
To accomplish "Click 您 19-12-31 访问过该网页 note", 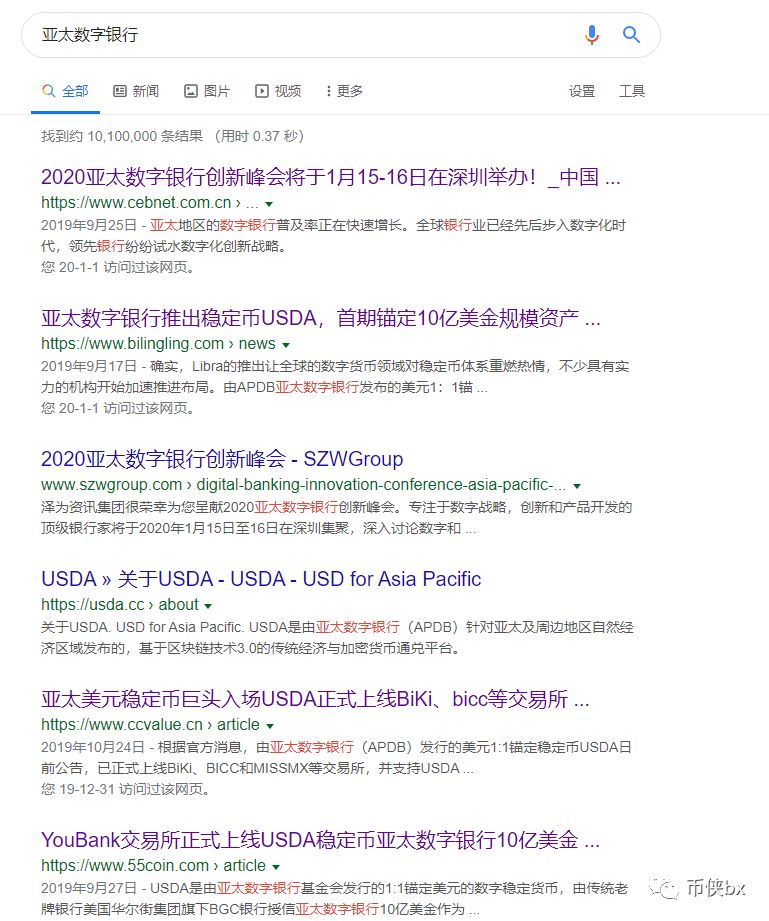I will tap(125, 789).
